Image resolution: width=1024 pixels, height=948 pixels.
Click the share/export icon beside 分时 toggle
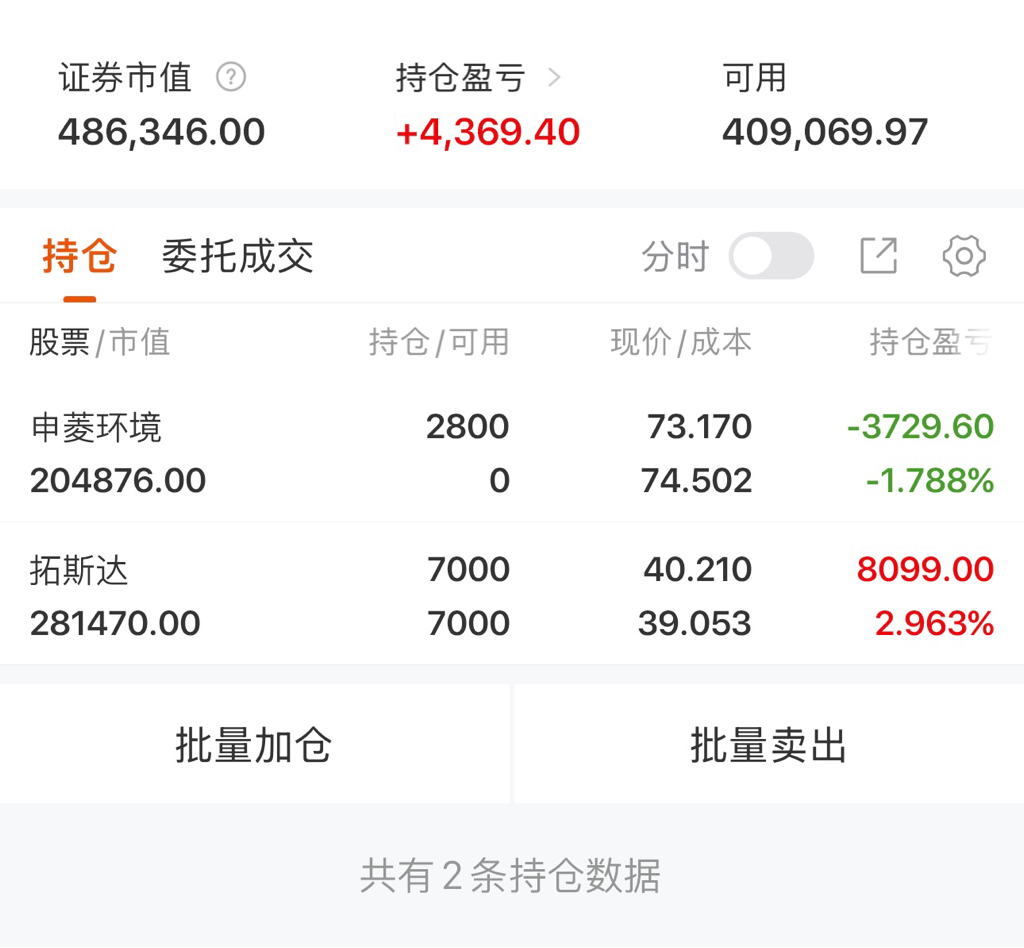(878, 255)
